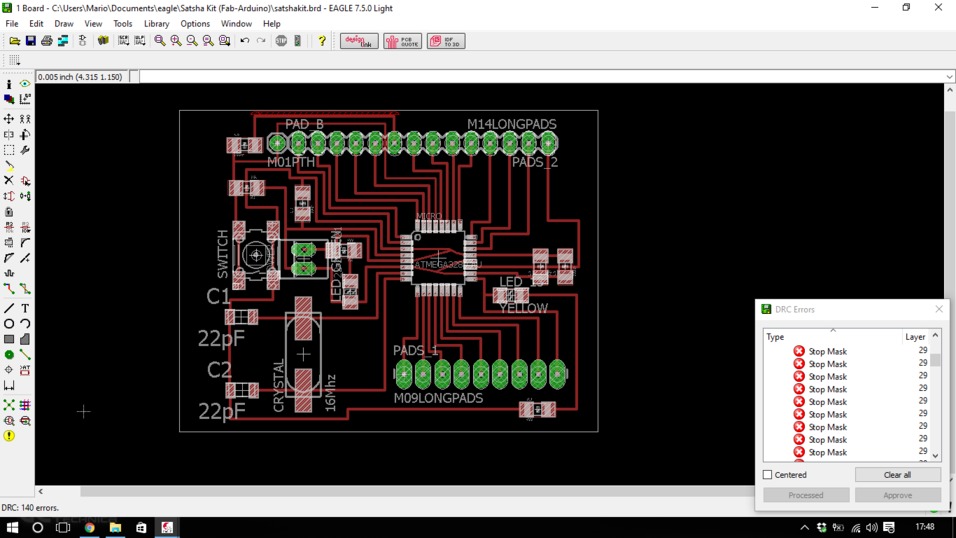Viewport: 956px width, 538px height.
Task: Click the command line input field
Action: coord(541,77)
